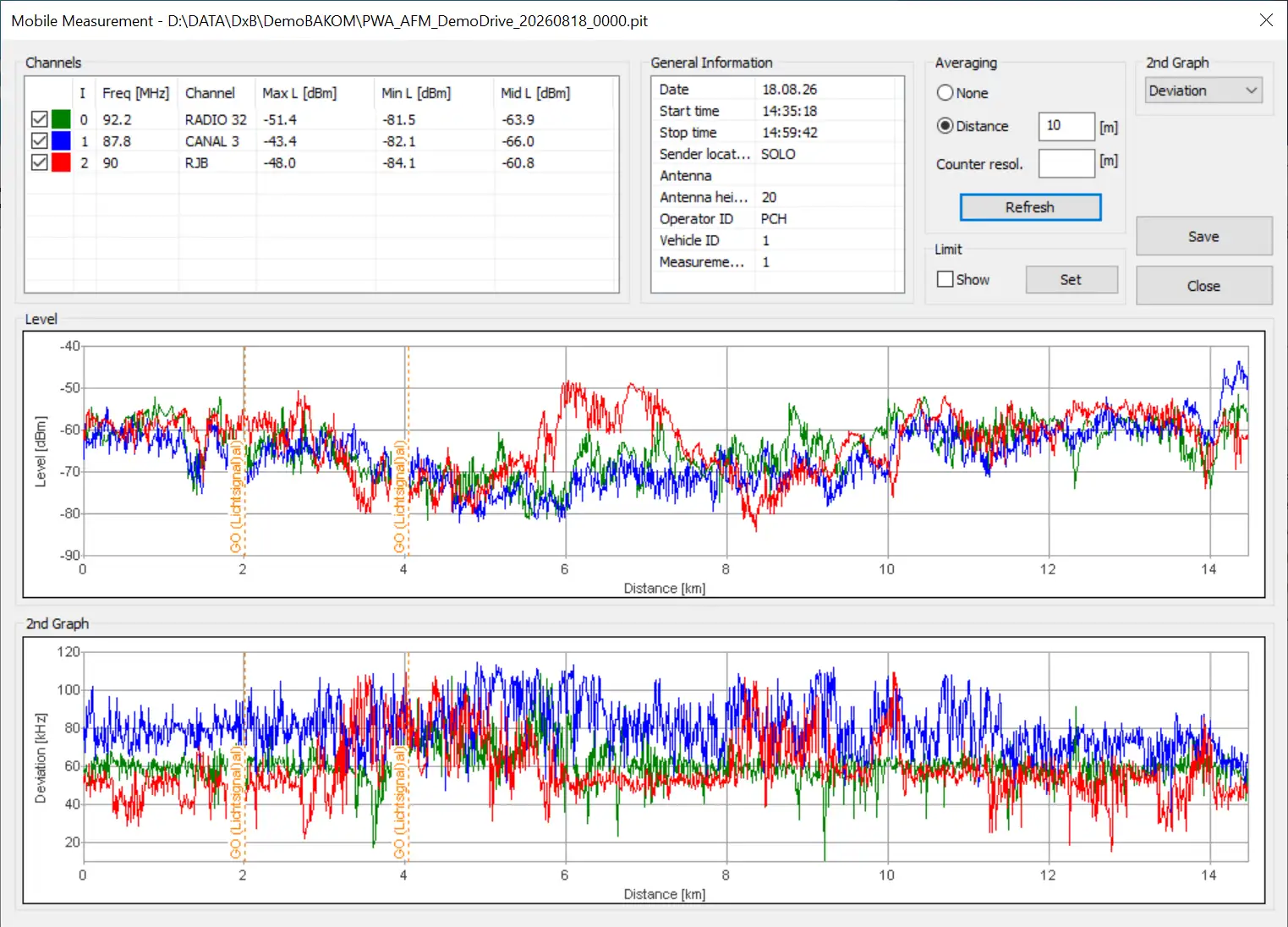Click the Limit Set button
1288x927 pixels.
[x=1072, y=280]
